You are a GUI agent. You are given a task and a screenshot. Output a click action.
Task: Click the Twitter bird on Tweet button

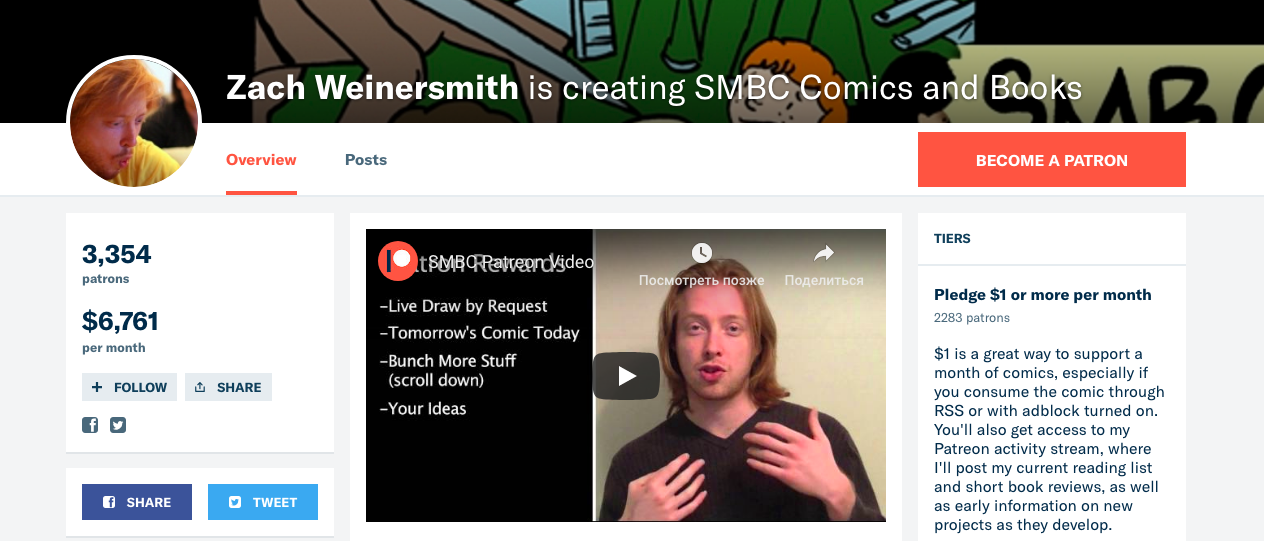coord(235,502)
